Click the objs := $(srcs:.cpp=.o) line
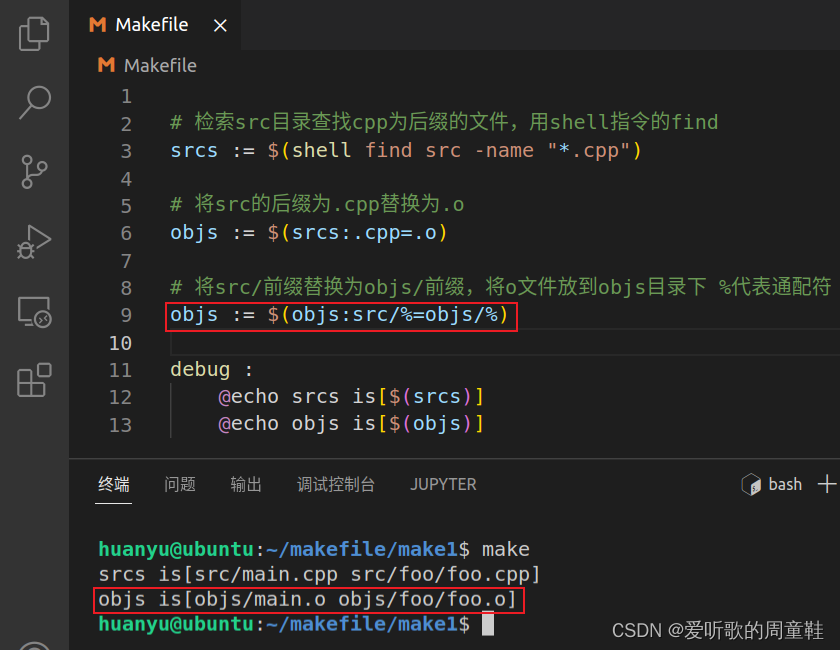840x650 pixels. [309, 233]
